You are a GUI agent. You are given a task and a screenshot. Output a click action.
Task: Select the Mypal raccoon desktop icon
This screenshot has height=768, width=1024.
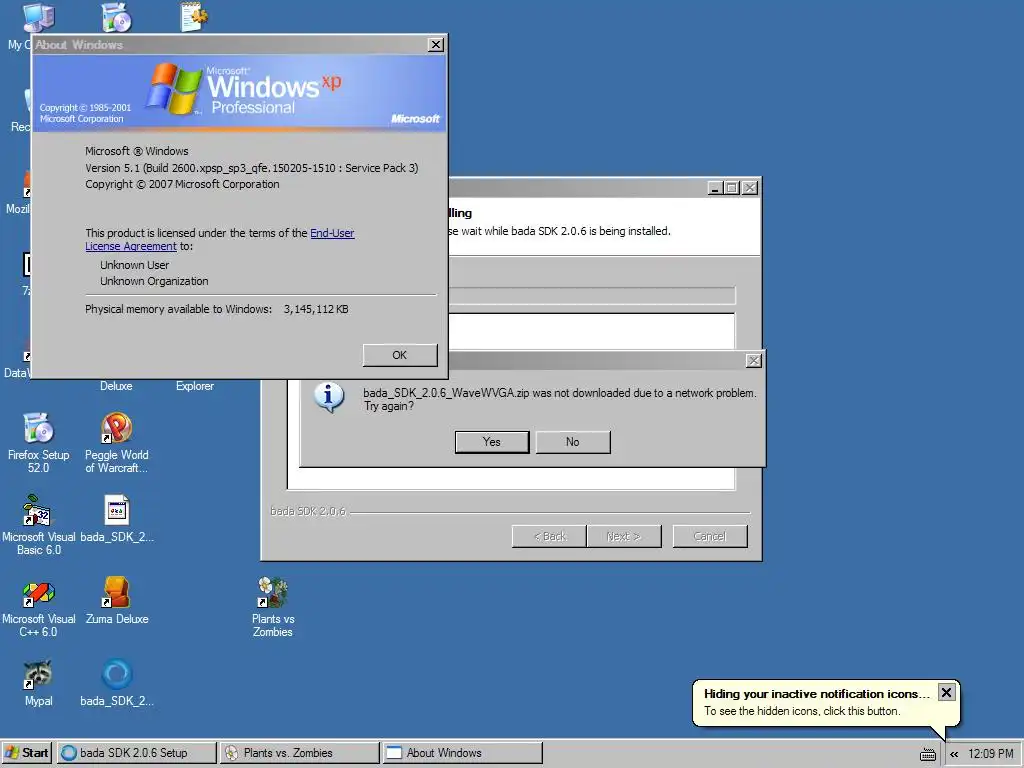coord(38,682)
